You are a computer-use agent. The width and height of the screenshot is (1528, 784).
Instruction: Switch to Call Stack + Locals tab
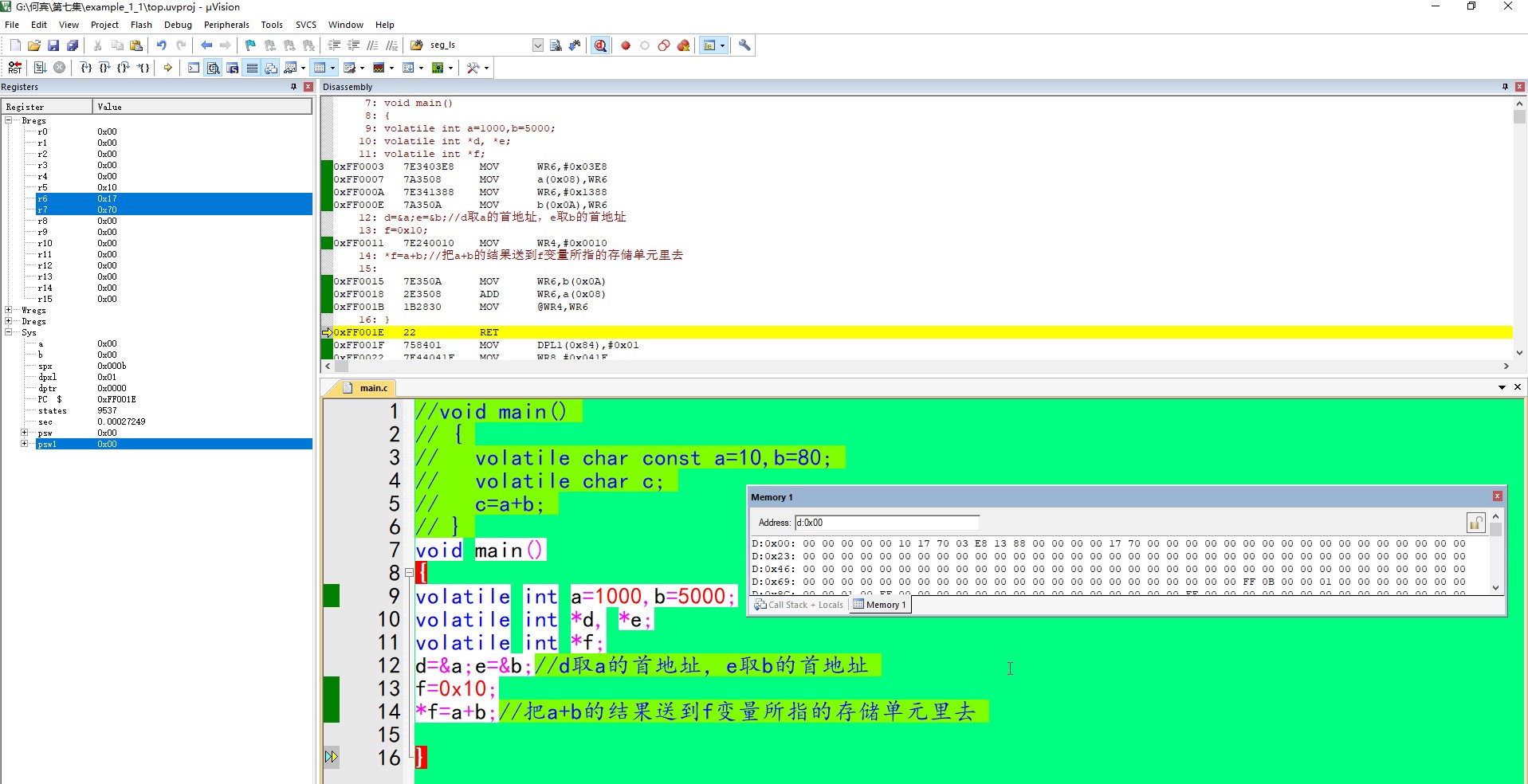(799, 605)
